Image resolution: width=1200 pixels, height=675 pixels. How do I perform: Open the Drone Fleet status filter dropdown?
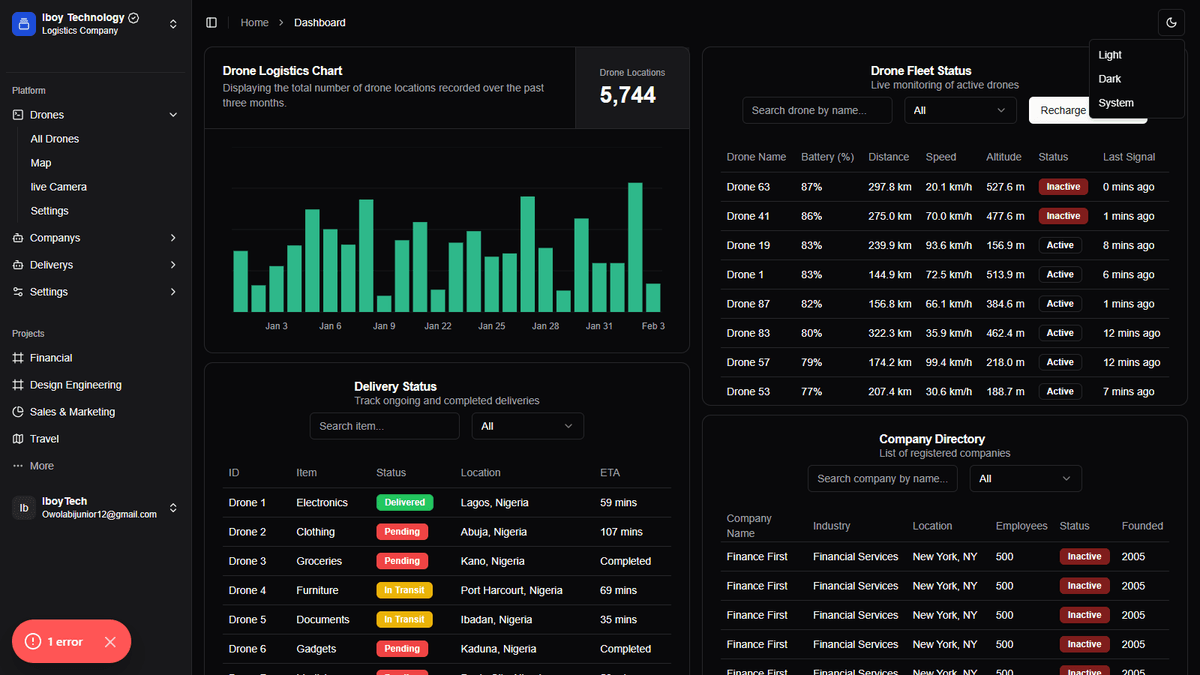click(x=960, y=110)
